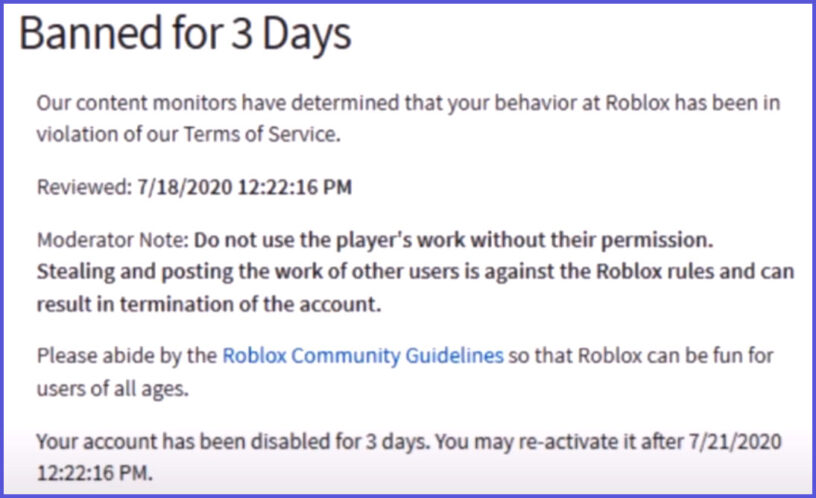Select the reviewed timestamp 7/18/2020 12:22:16 PM

tap(244, 187)
